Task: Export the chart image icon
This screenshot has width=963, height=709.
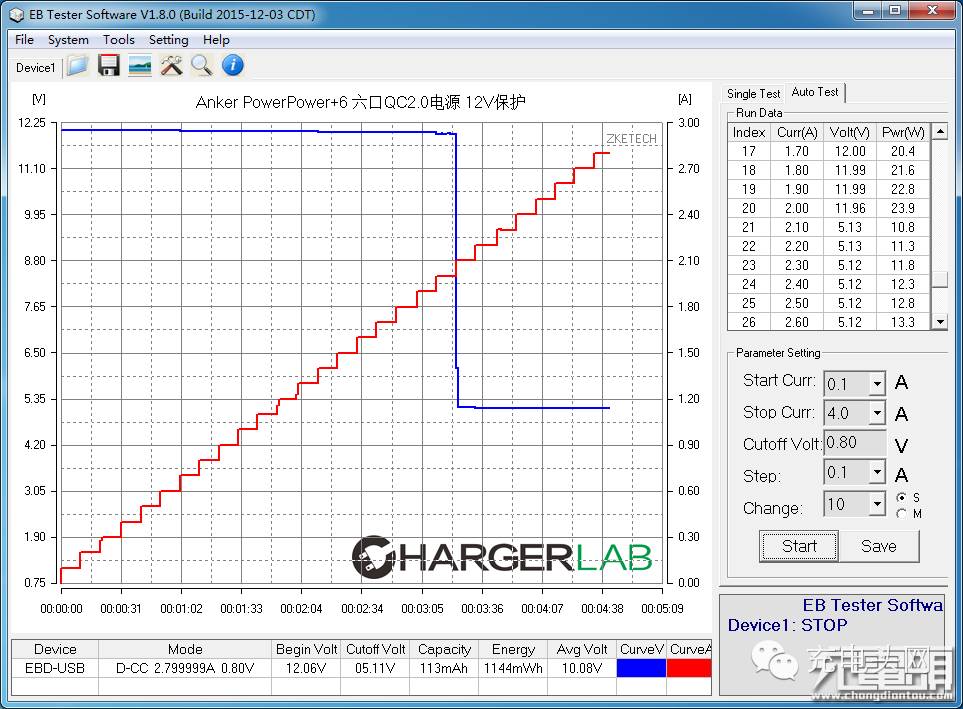Action: (140, 66)
